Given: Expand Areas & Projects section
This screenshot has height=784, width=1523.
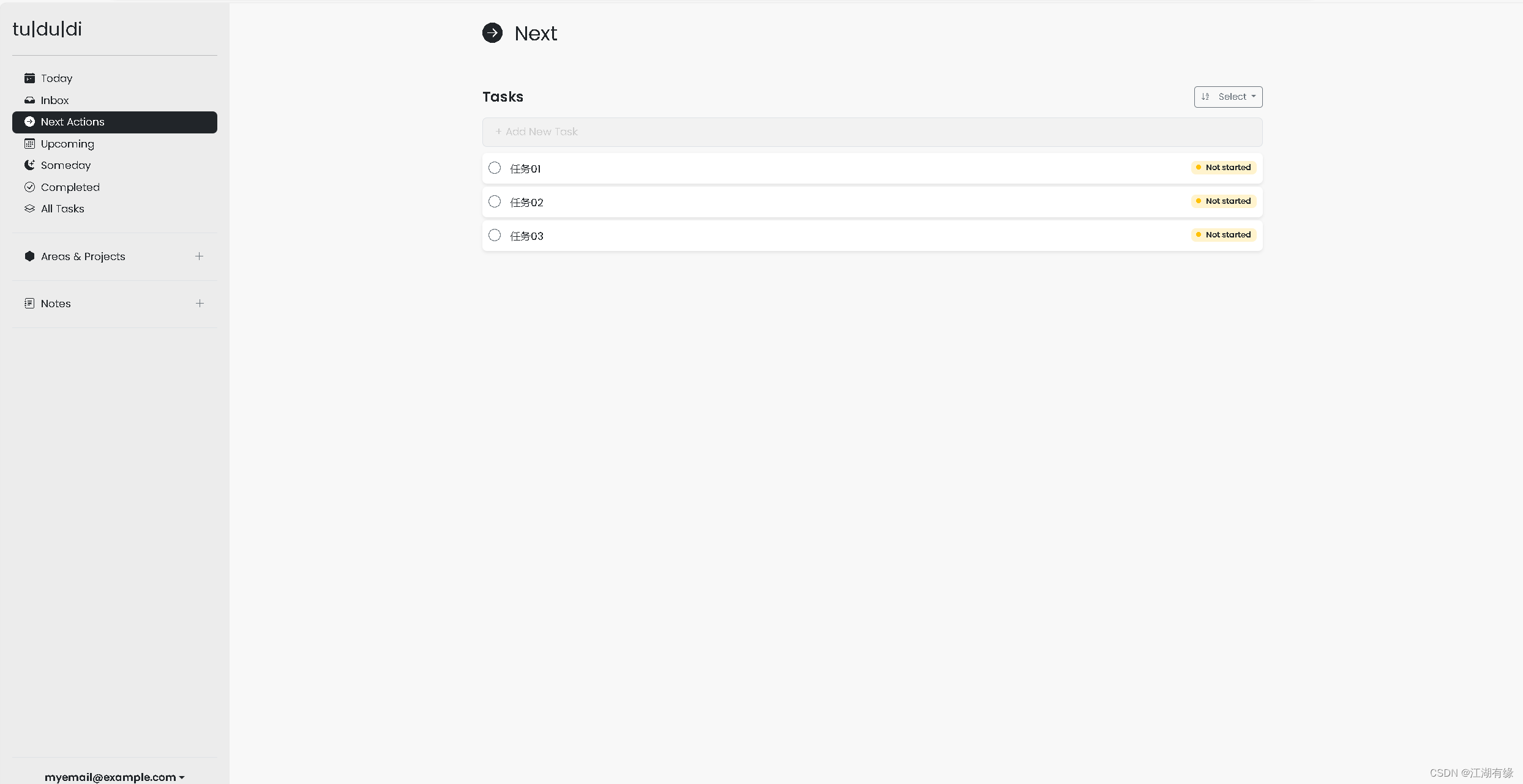Looking at the screenshot, I should pyautogui.click(x=83, y=256).
